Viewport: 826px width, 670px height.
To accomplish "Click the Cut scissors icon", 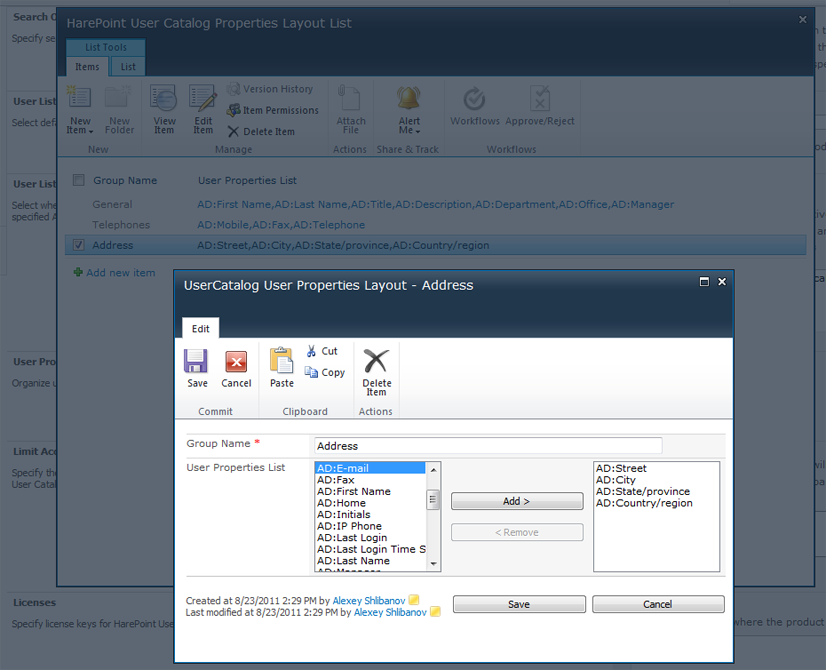I will point(311,351).
